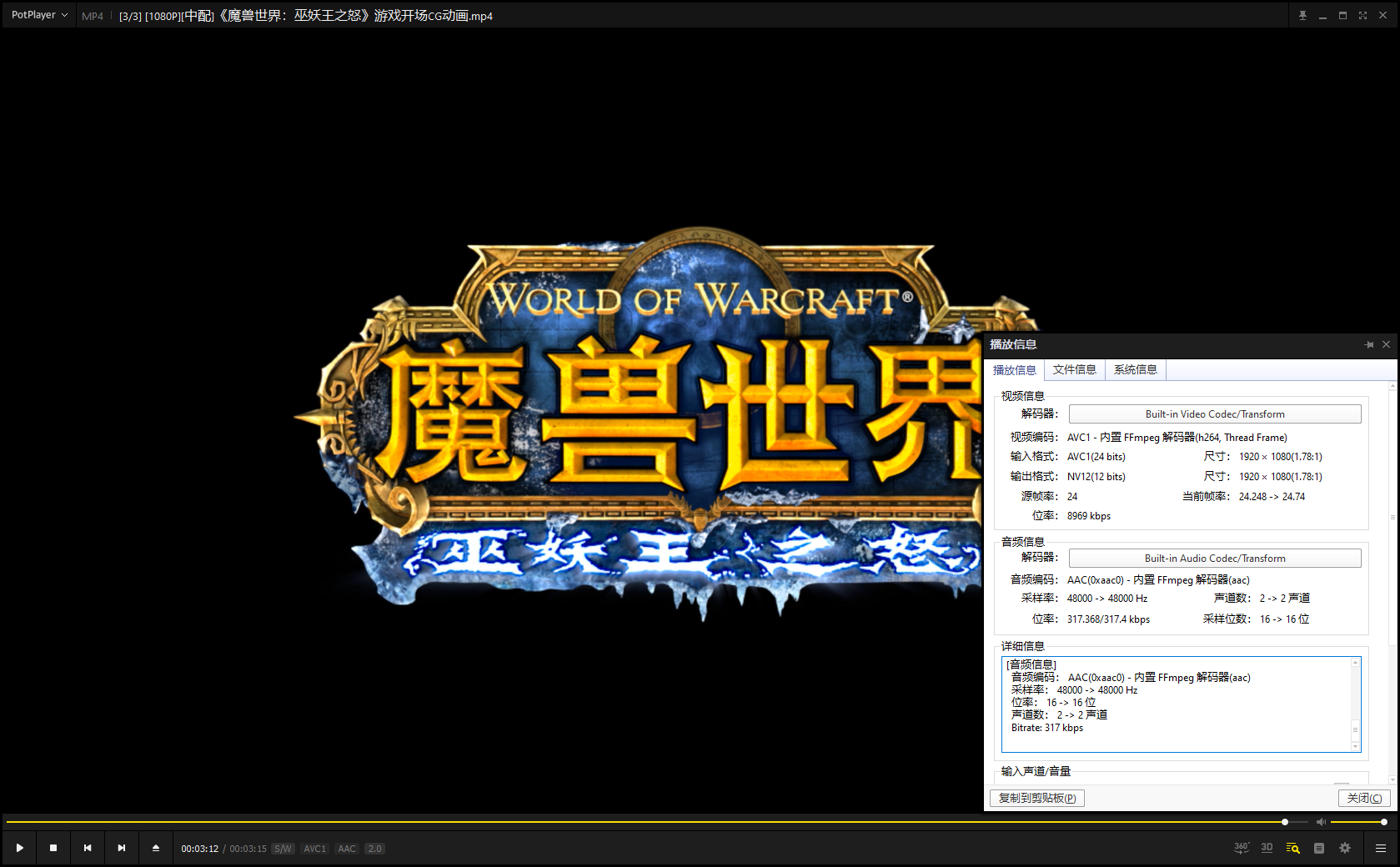
Task: Click the 复制到剪贴板(P) button
Action: [1036, 798]
